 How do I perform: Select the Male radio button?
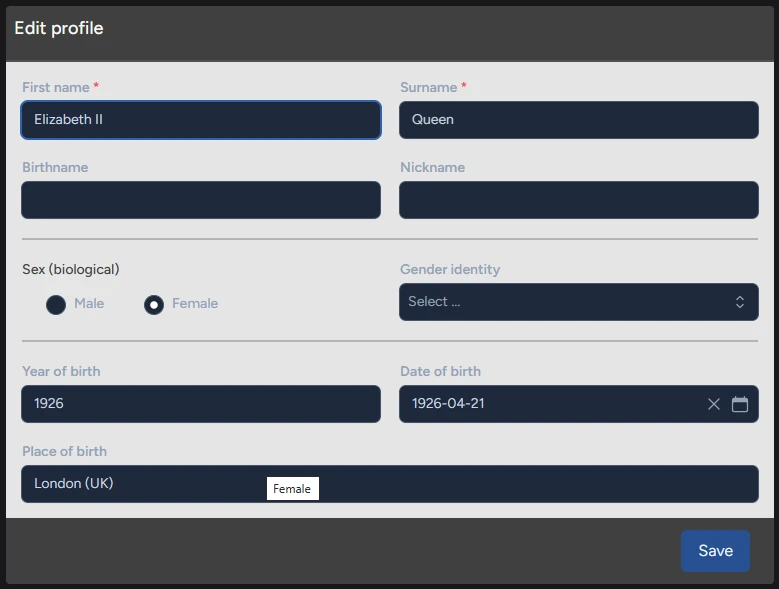pos(56,304)
